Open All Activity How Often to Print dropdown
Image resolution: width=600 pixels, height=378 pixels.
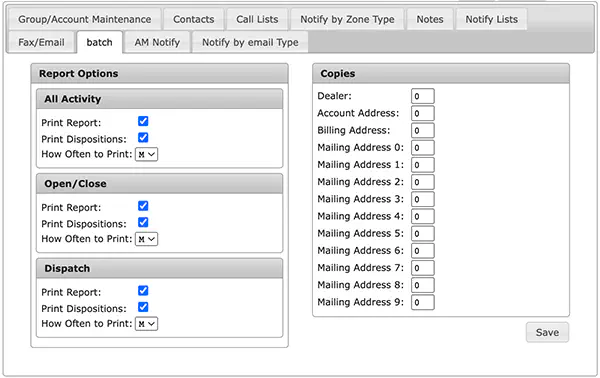[147, 154]
